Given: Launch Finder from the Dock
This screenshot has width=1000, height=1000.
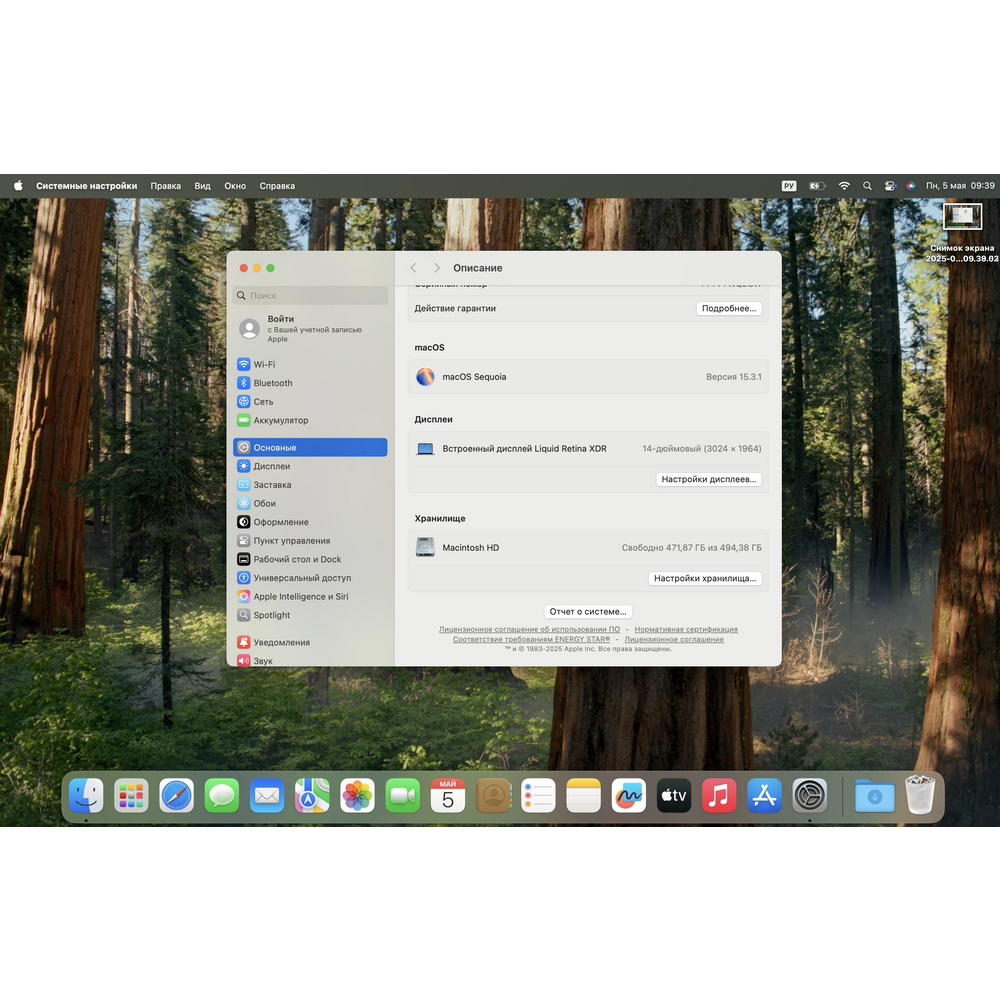Looking at the screenshot, I should click(x=86, y=795).
